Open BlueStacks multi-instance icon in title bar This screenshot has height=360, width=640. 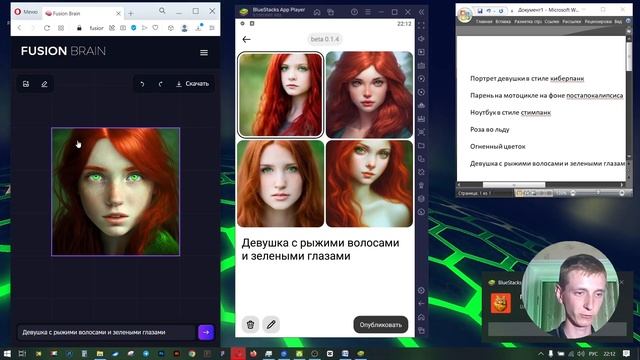pyautogui.click(x=330, y=12)
